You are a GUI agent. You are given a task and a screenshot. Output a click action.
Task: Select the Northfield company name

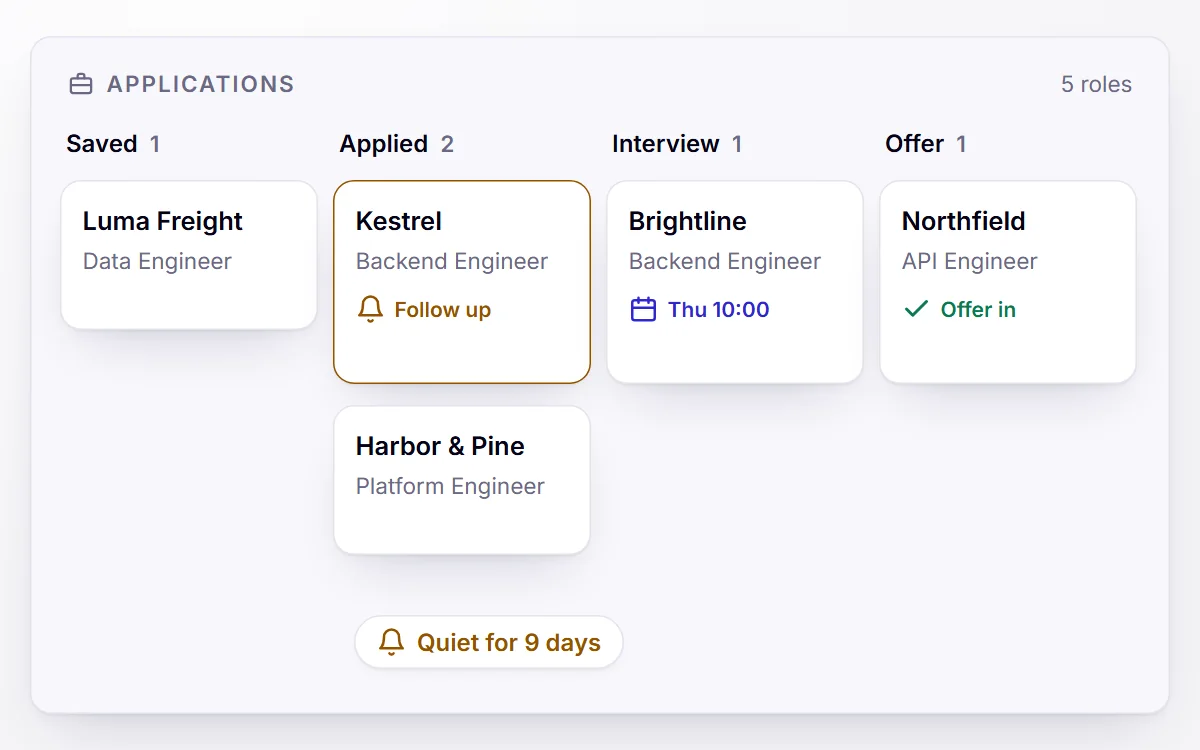964,221
